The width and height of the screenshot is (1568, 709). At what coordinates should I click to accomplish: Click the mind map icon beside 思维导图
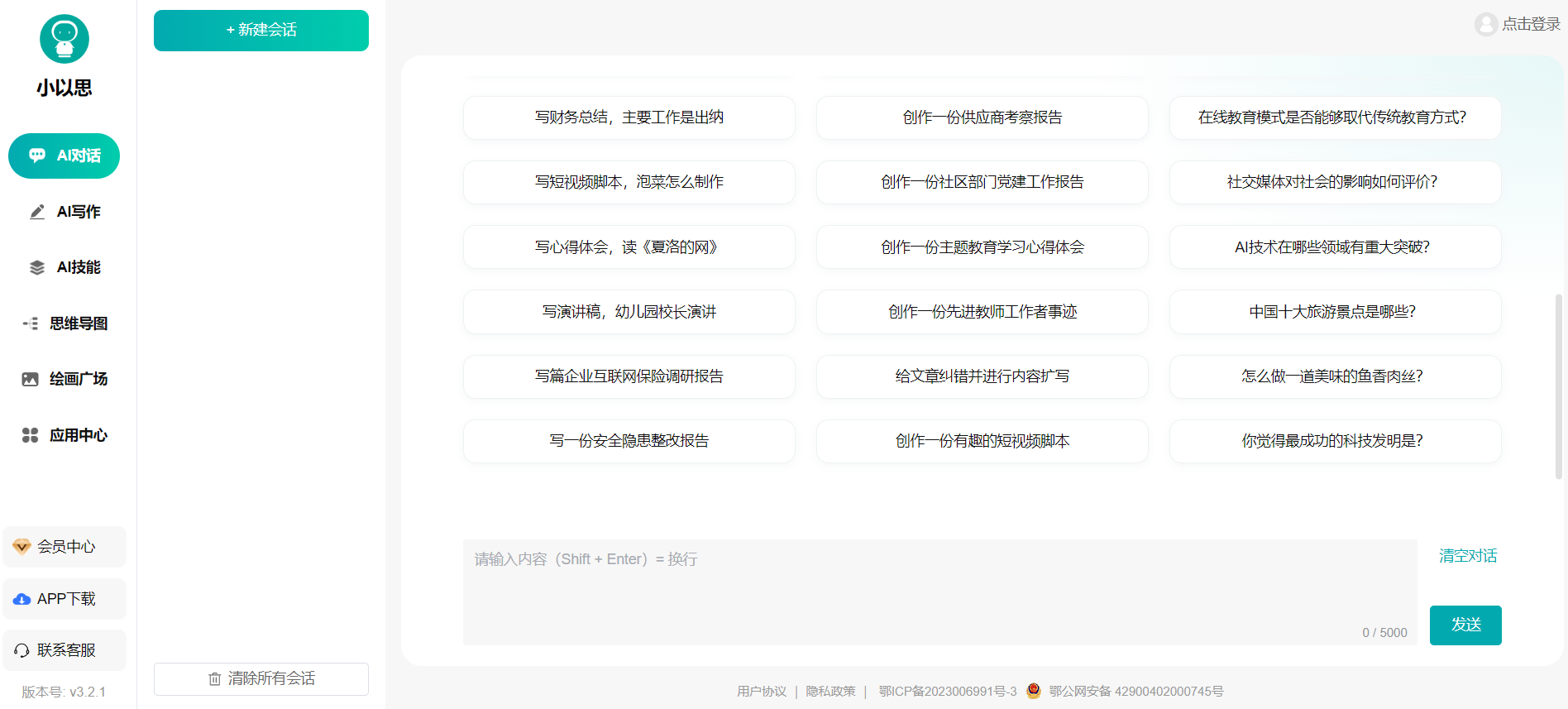(x=31, y=323)
